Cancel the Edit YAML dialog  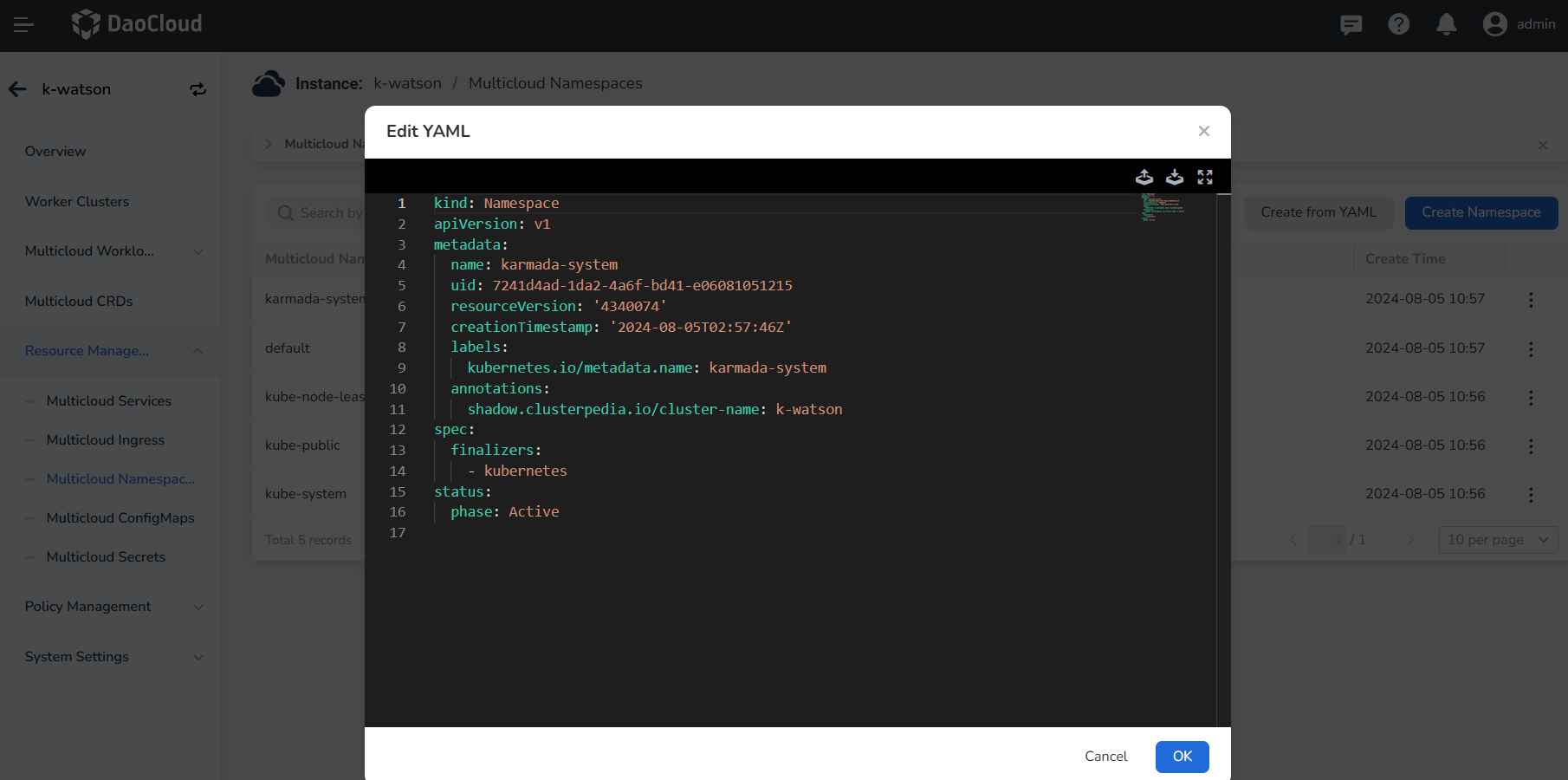(1105, 757)
